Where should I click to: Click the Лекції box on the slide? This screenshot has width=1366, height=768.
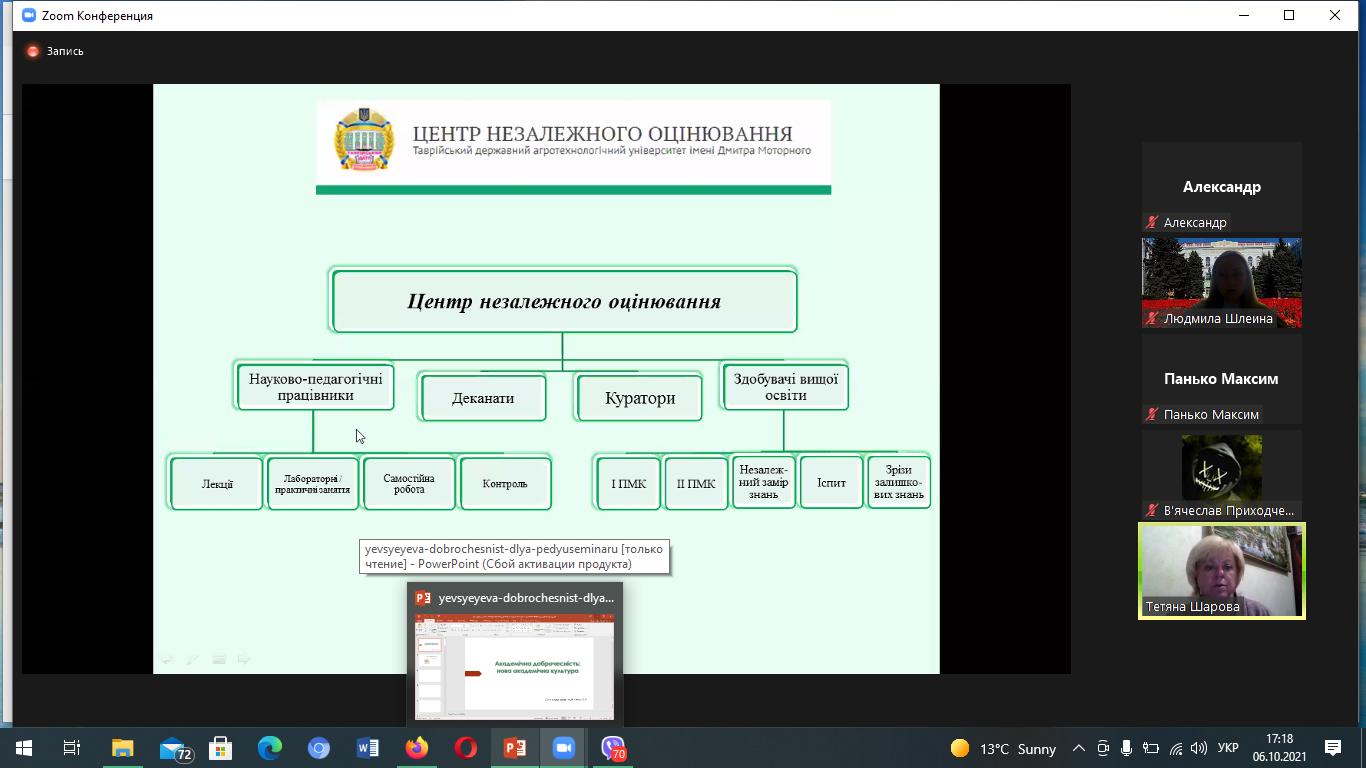217,484
